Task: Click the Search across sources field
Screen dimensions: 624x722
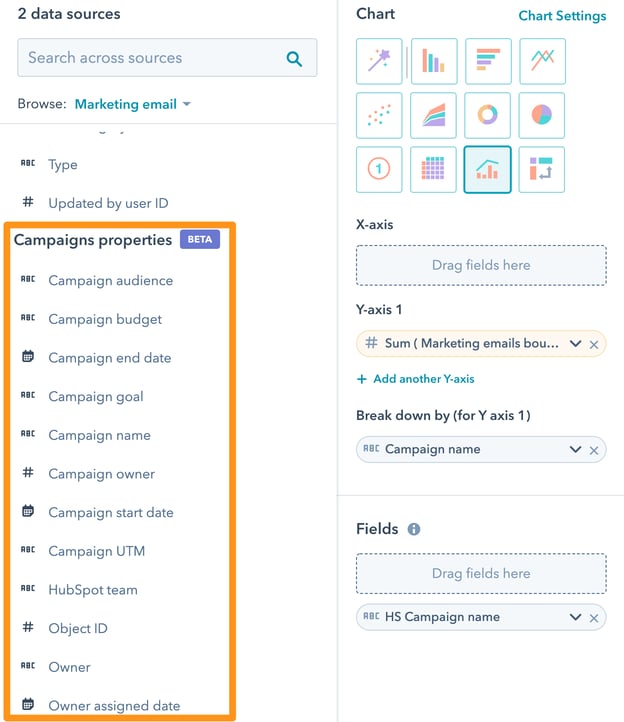Action: click(167, 58)
